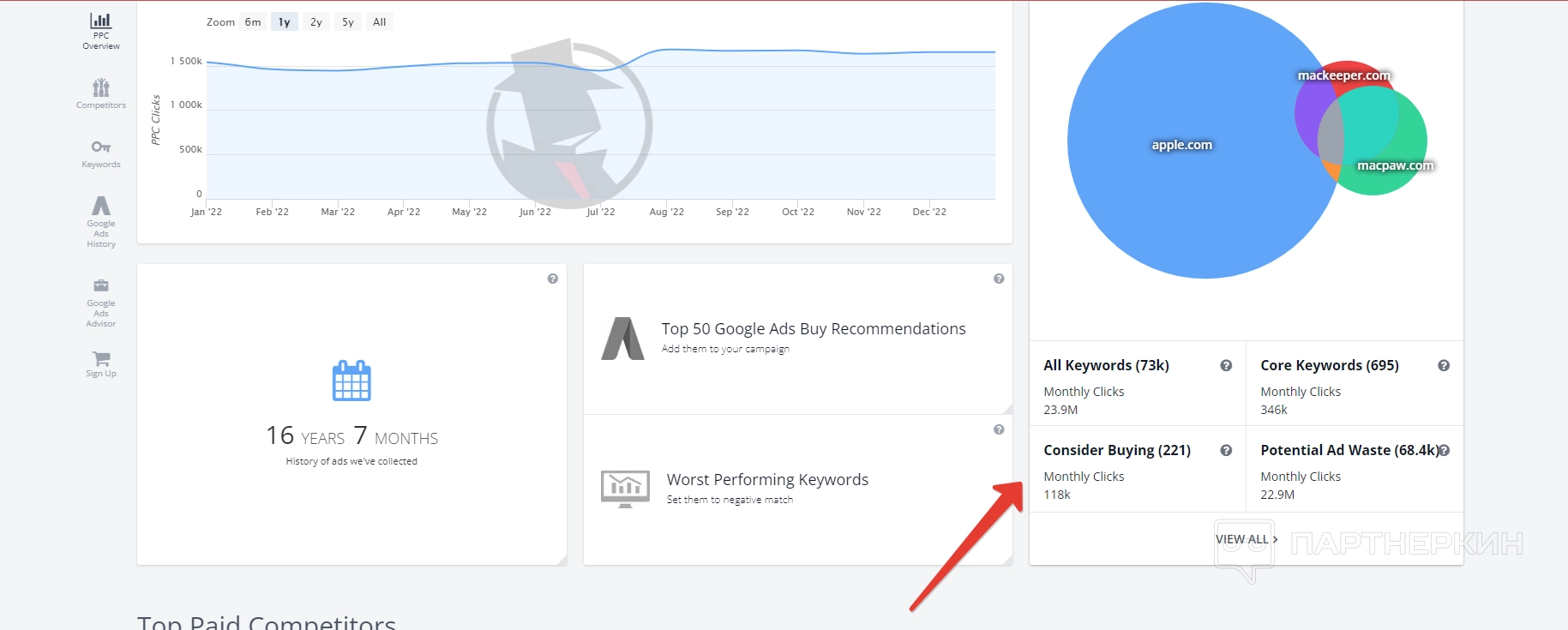Click the Top Paid Competitors heading
This screenshot has height=630, width=1568.
pyautogui.click(x=267, y=623)
